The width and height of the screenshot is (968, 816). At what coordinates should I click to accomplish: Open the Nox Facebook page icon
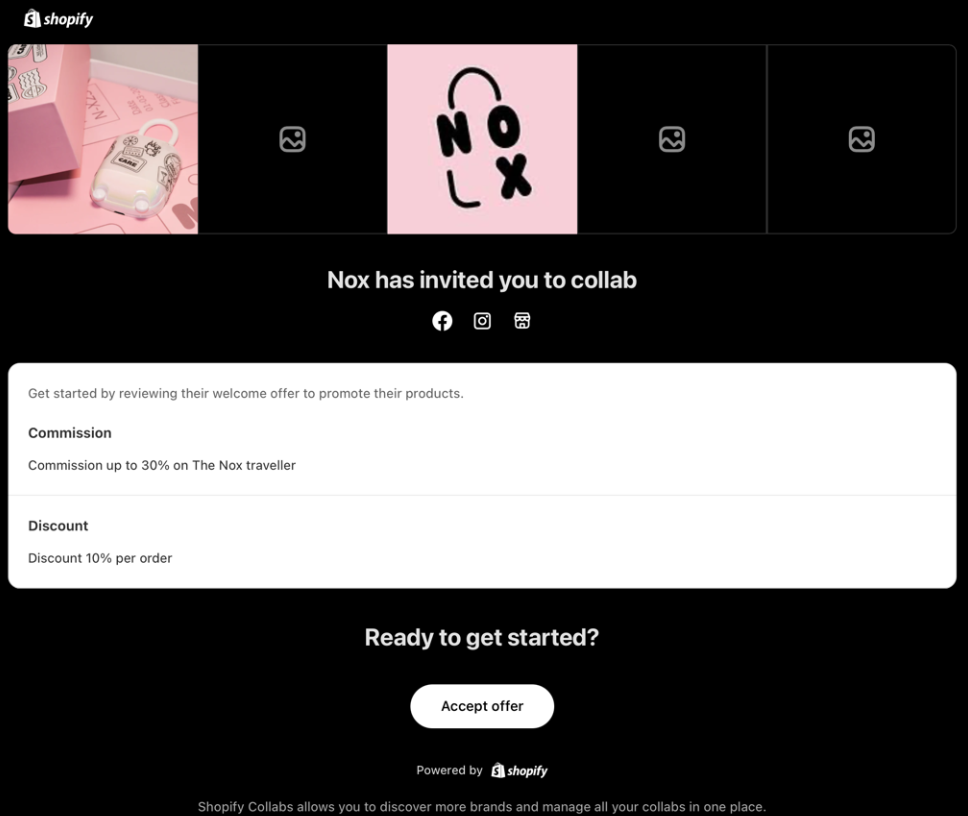tap(442, 321)
